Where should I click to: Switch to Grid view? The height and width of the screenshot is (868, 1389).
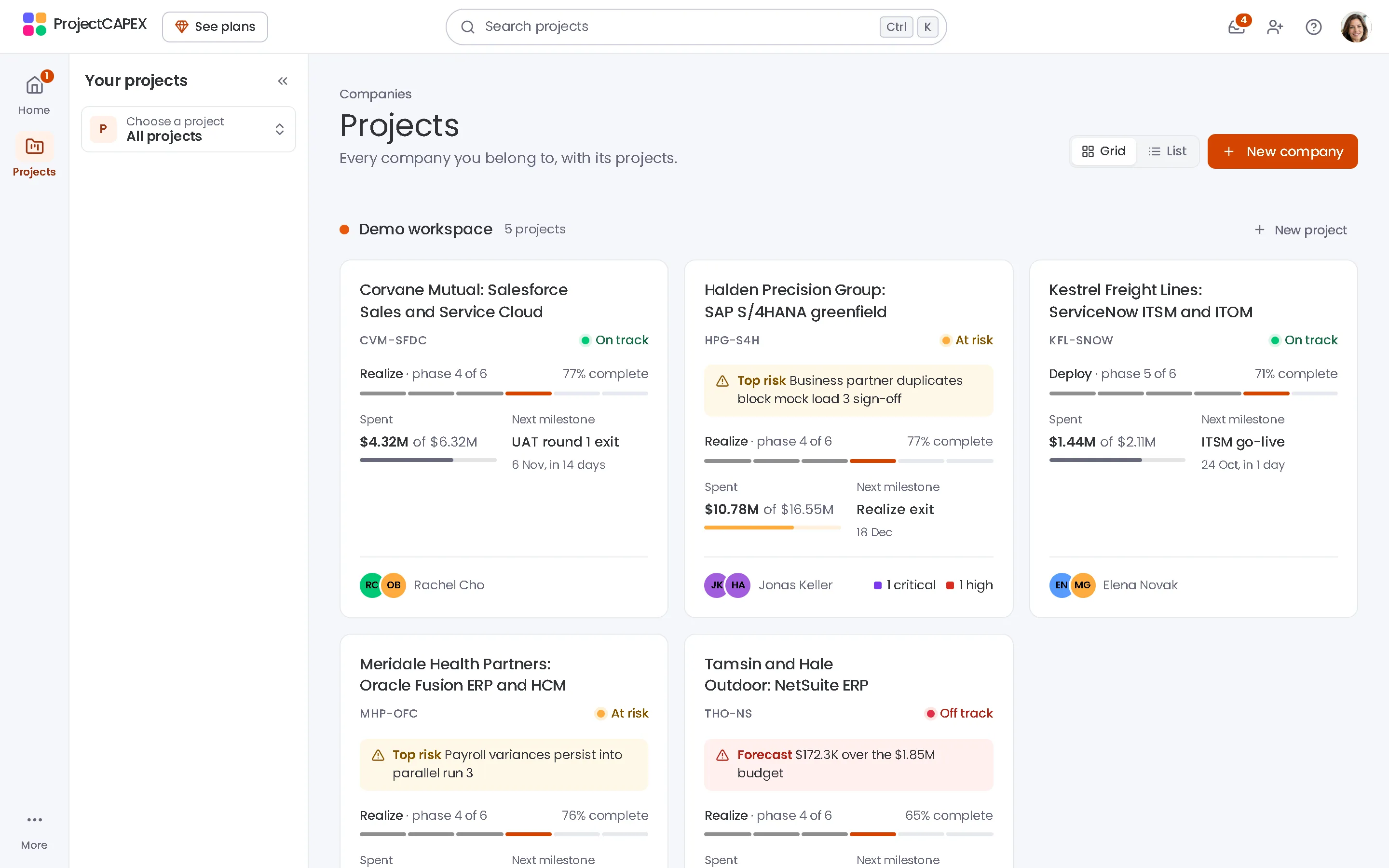click(1103, 151)
